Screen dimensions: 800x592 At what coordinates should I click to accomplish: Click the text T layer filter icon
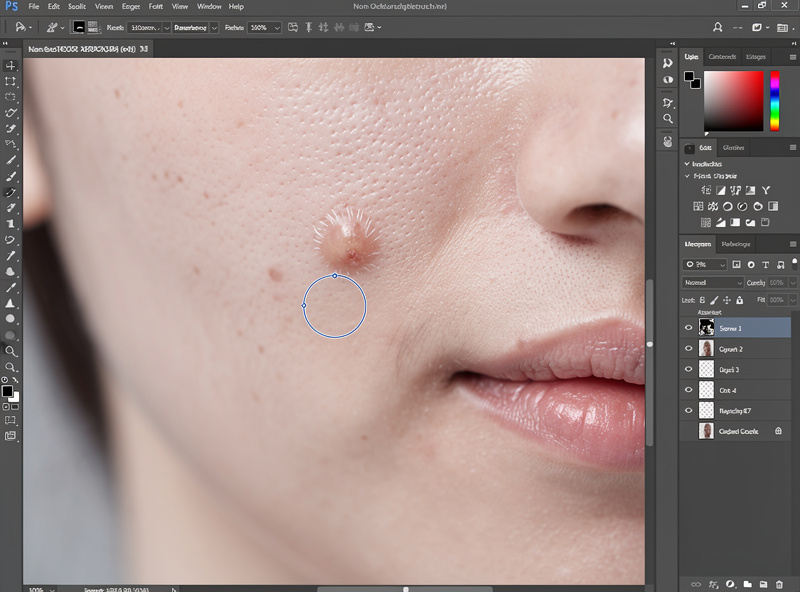765,264
